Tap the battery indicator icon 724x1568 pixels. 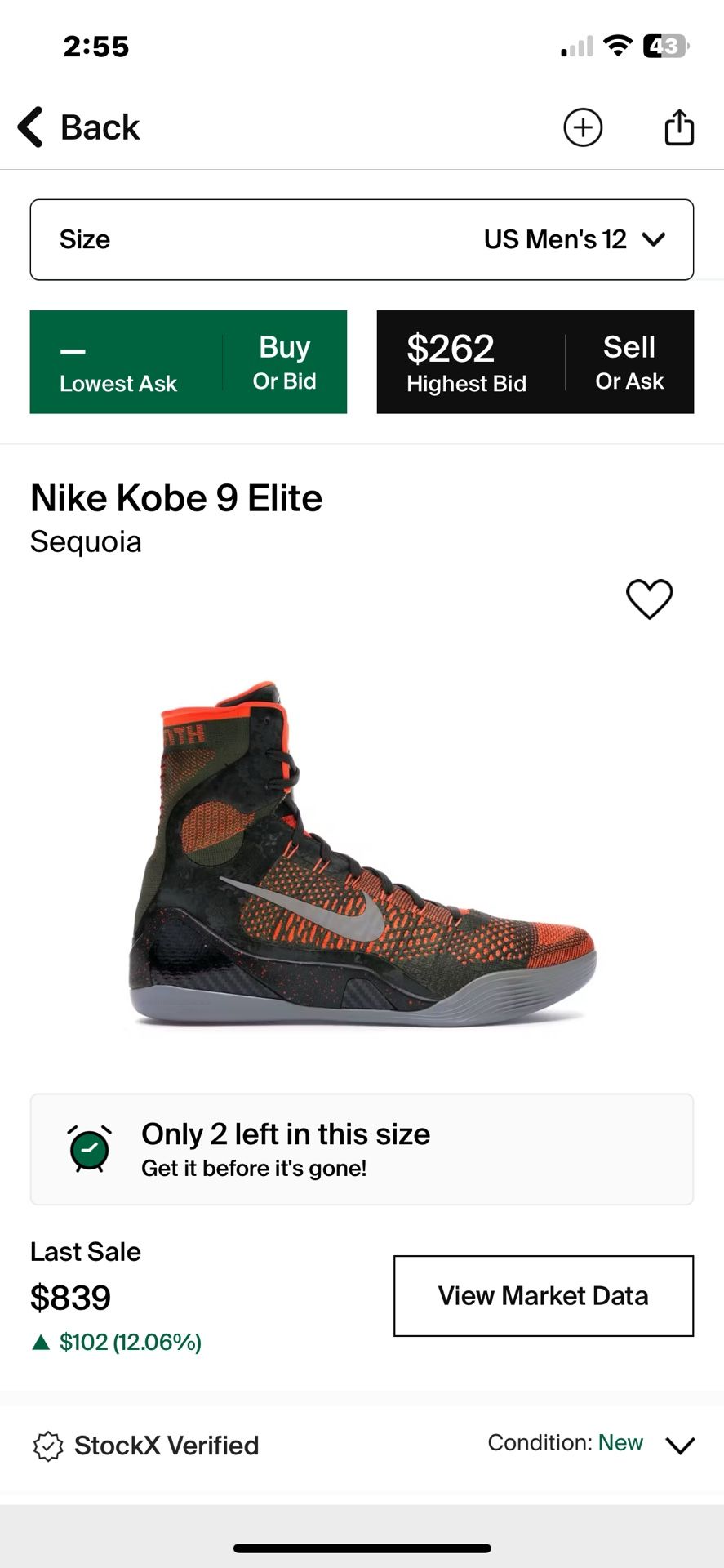(x=666, y=46)
